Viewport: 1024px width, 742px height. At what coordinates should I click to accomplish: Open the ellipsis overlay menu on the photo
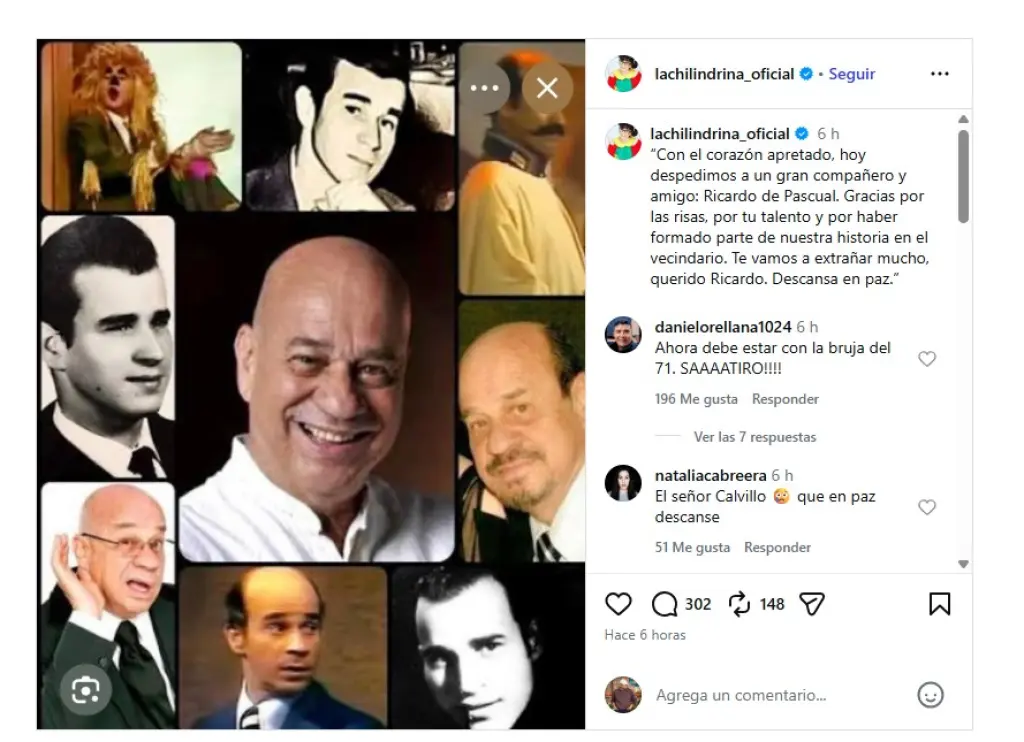484,88
